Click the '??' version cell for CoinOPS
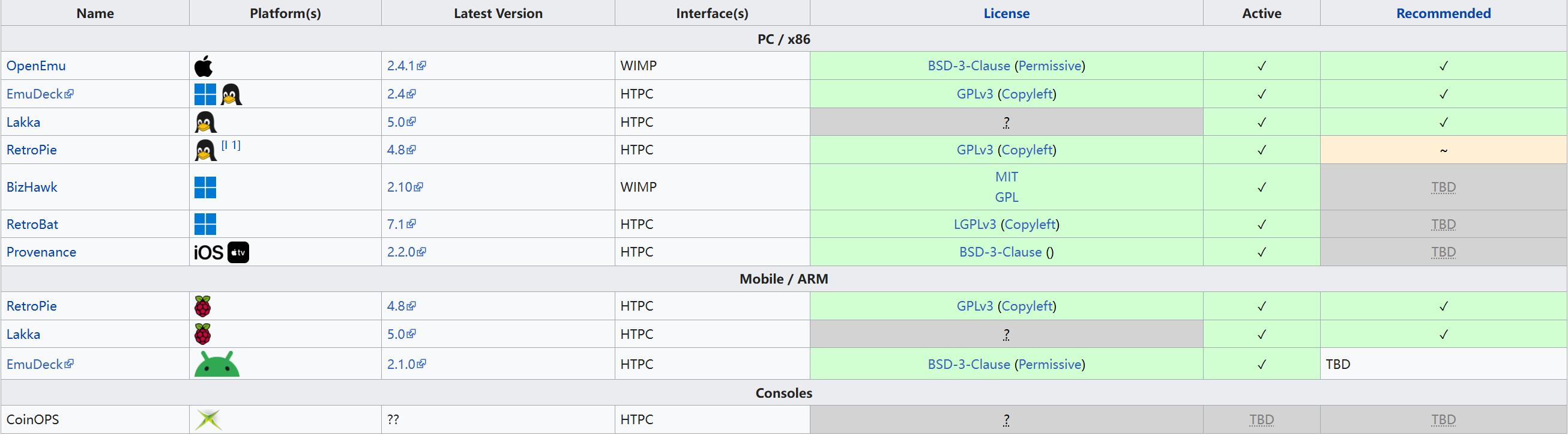The width and height of the screenshot is (1568, 435). tap(498, 420)
